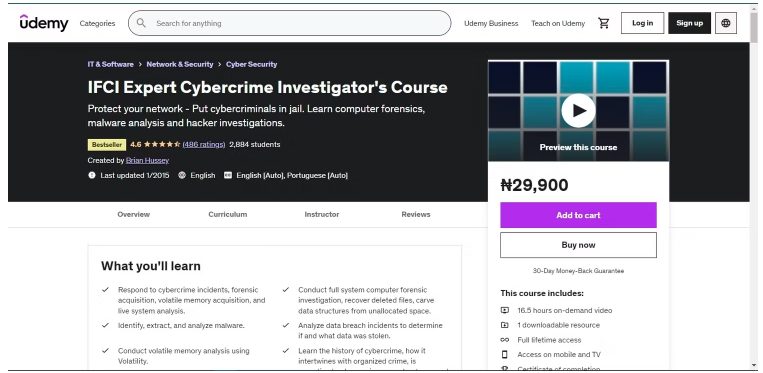Screen dimensions: 763x373
Task: Click '16.5 hours on-demand video' text
Action: pyautogui.click(x=564, y=310)
